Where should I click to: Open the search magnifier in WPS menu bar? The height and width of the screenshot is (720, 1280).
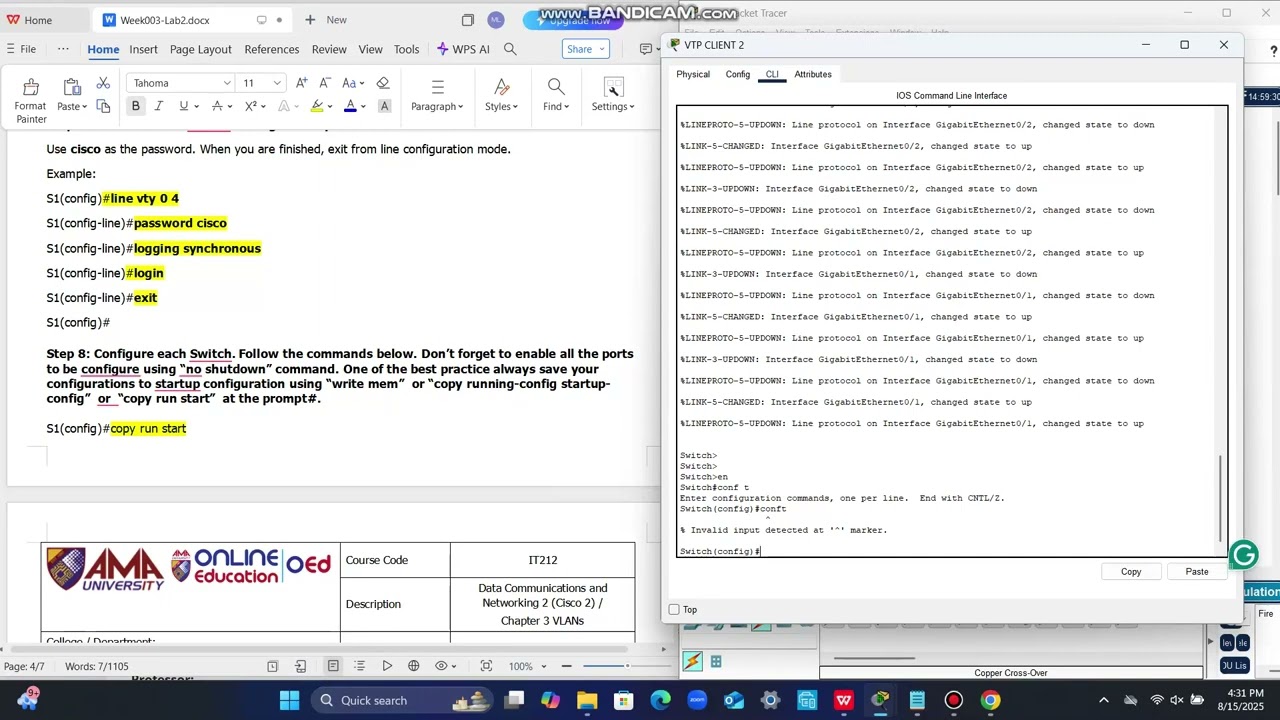(510, 49)
